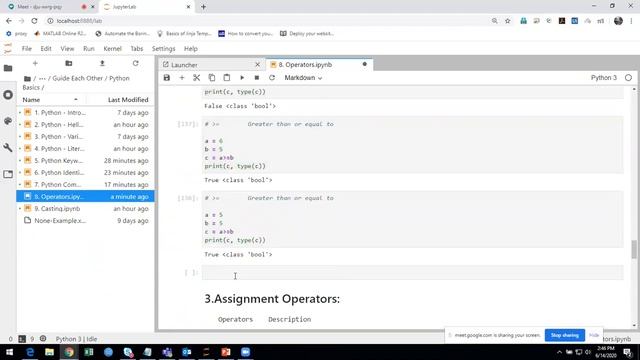The height and width of the screenshot is (360, 640).
Task: Open the Tabs sidebar panel icon
Action: pos(8,174)
